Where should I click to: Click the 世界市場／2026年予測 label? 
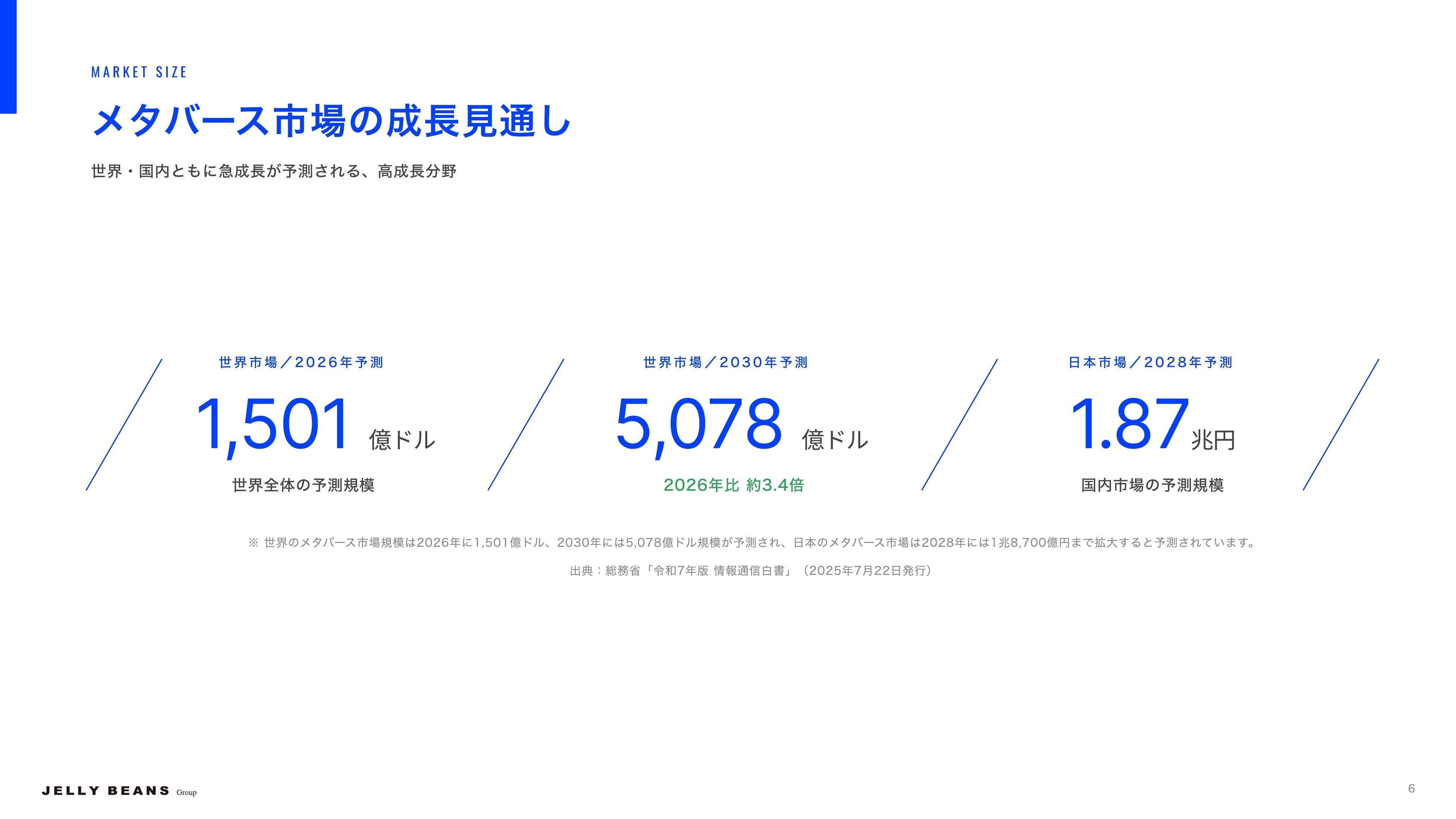301,362
